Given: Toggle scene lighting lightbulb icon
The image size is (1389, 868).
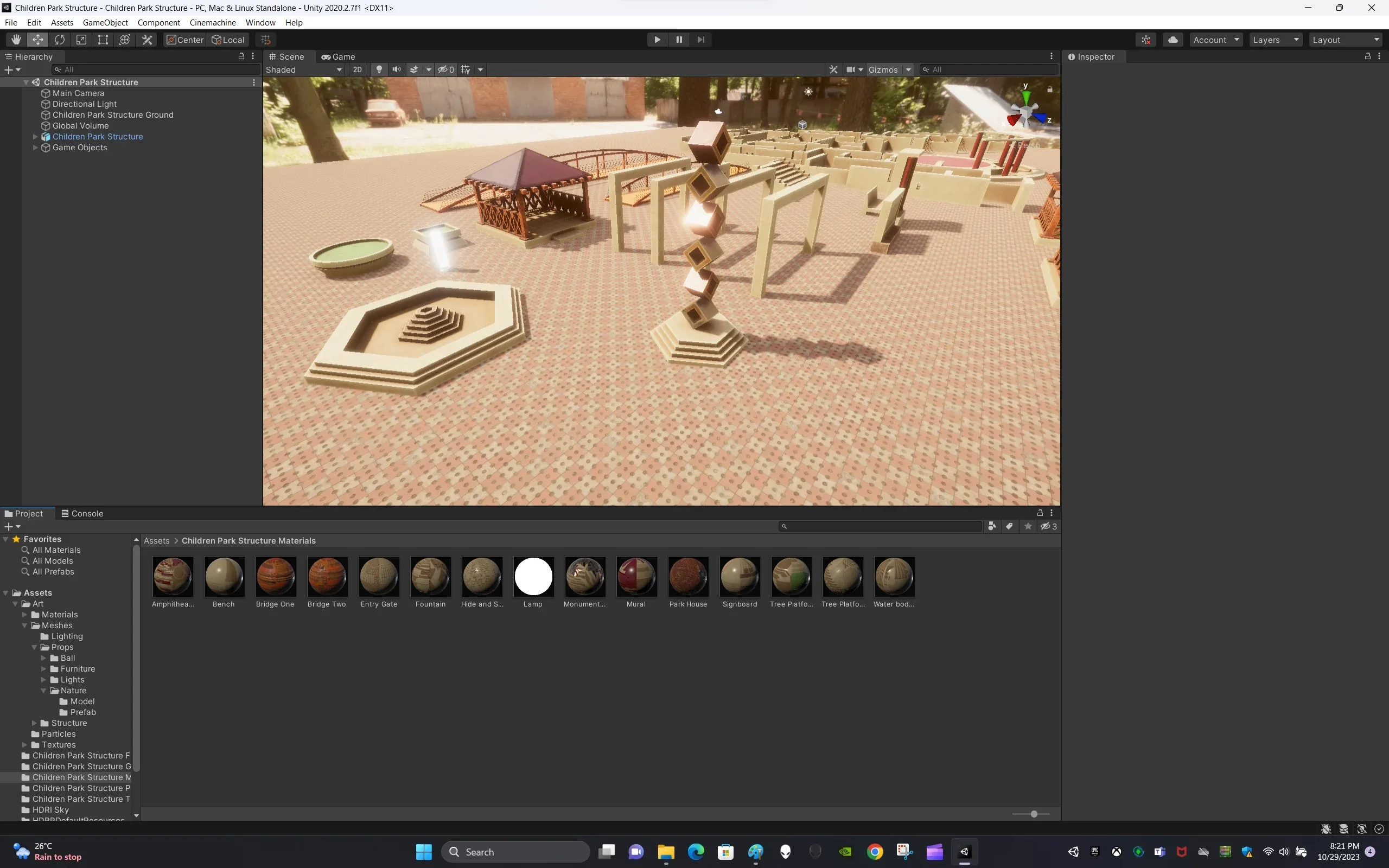Looking at the screenshot, I should [x=379, y=69].
